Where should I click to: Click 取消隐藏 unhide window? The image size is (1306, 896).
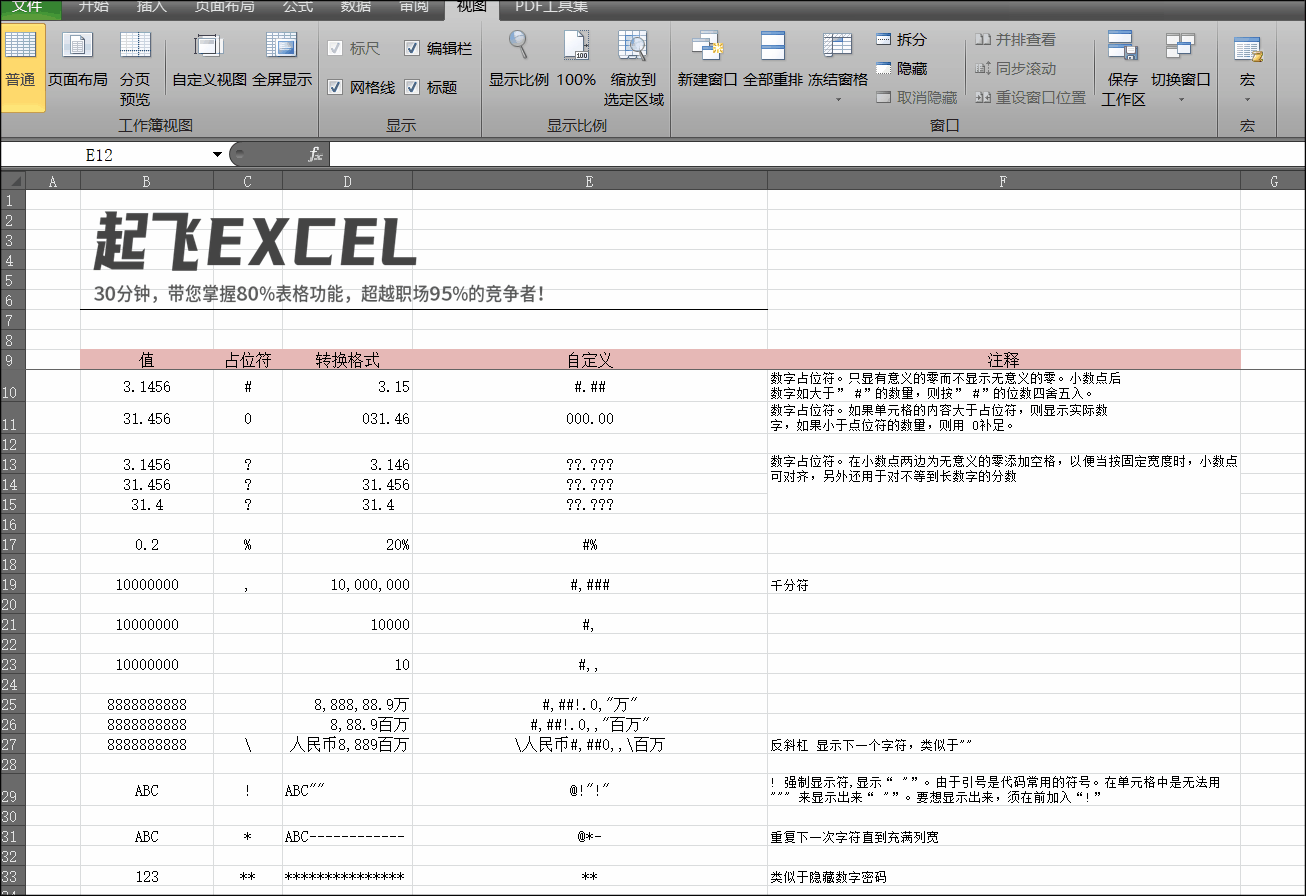916,98
